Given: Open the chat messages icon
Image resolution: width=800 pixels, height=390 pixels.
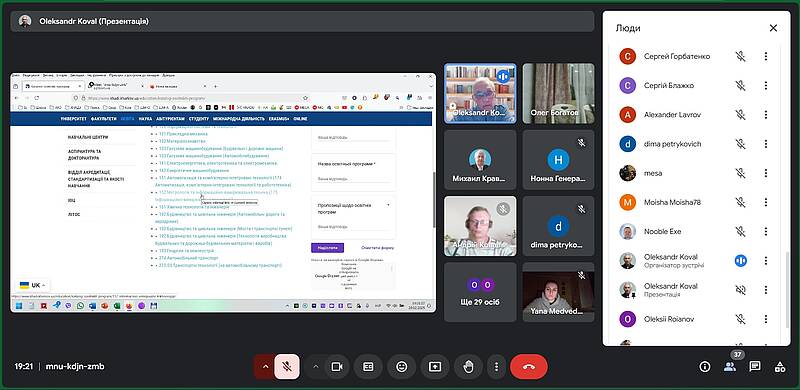Looking at the screenshot, I should (755, 367).
